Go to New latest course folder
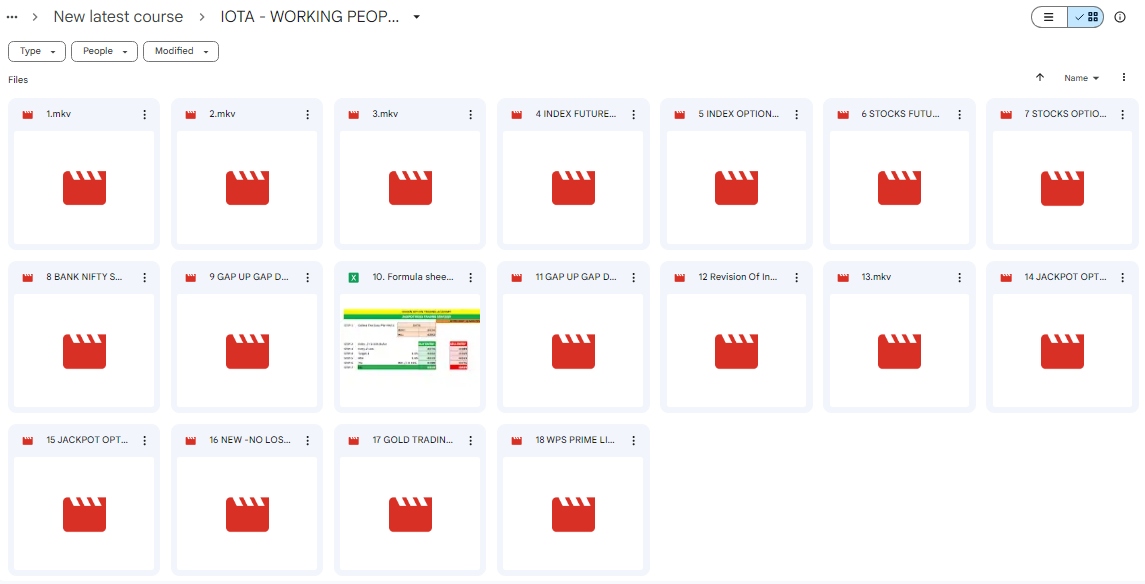 coord(118,17)
